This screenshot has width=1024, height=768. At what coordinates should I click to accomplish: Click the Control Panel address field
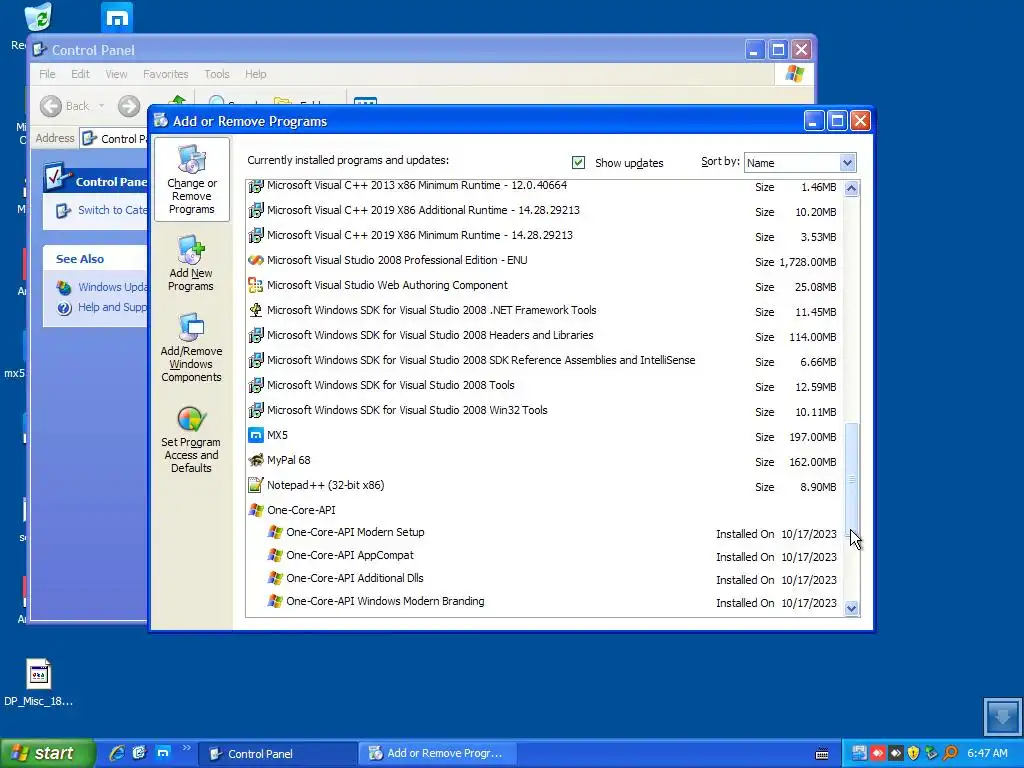(114, 138)
